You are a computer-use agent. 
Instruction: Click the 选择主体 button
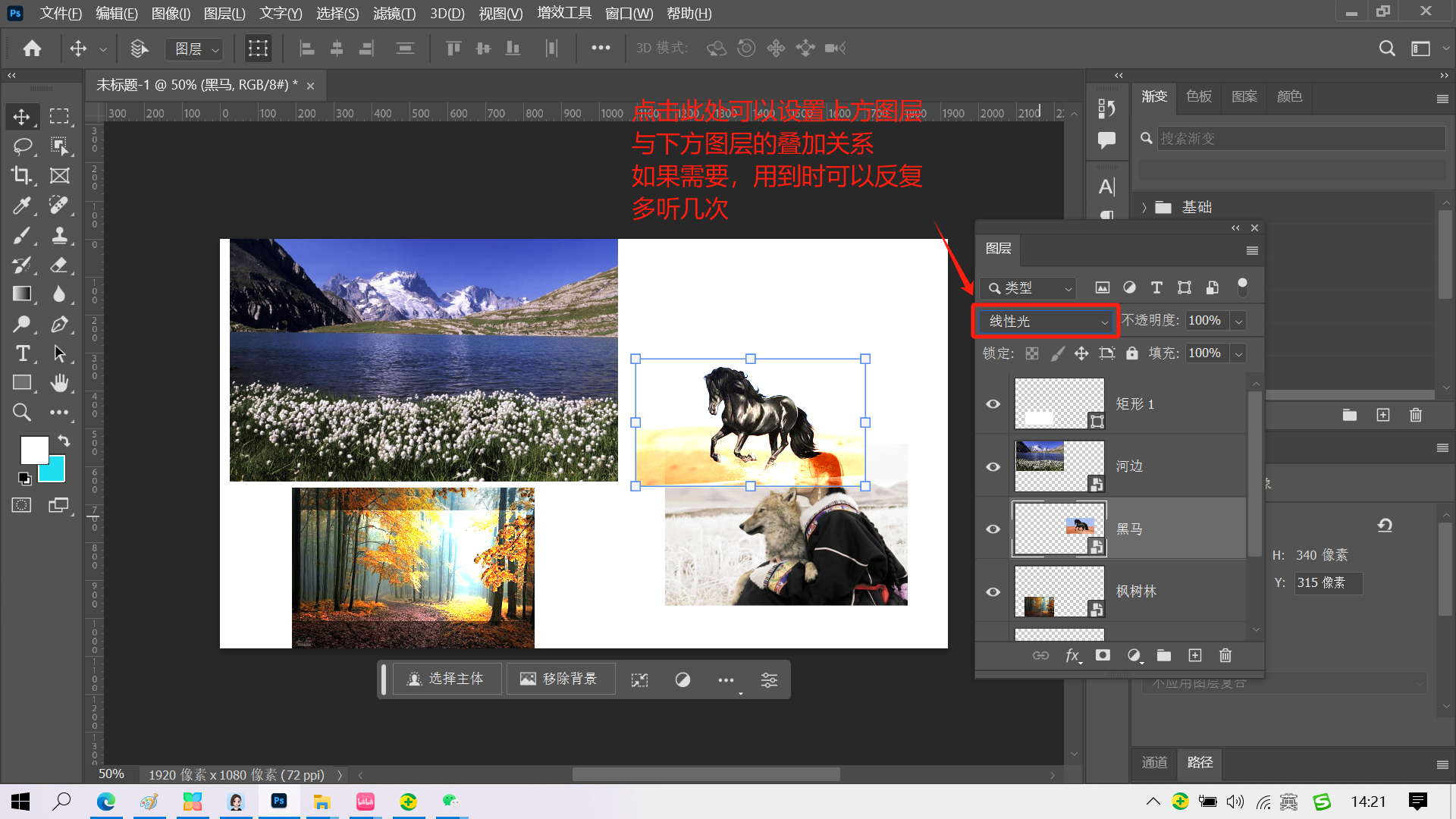pos(446,679)
